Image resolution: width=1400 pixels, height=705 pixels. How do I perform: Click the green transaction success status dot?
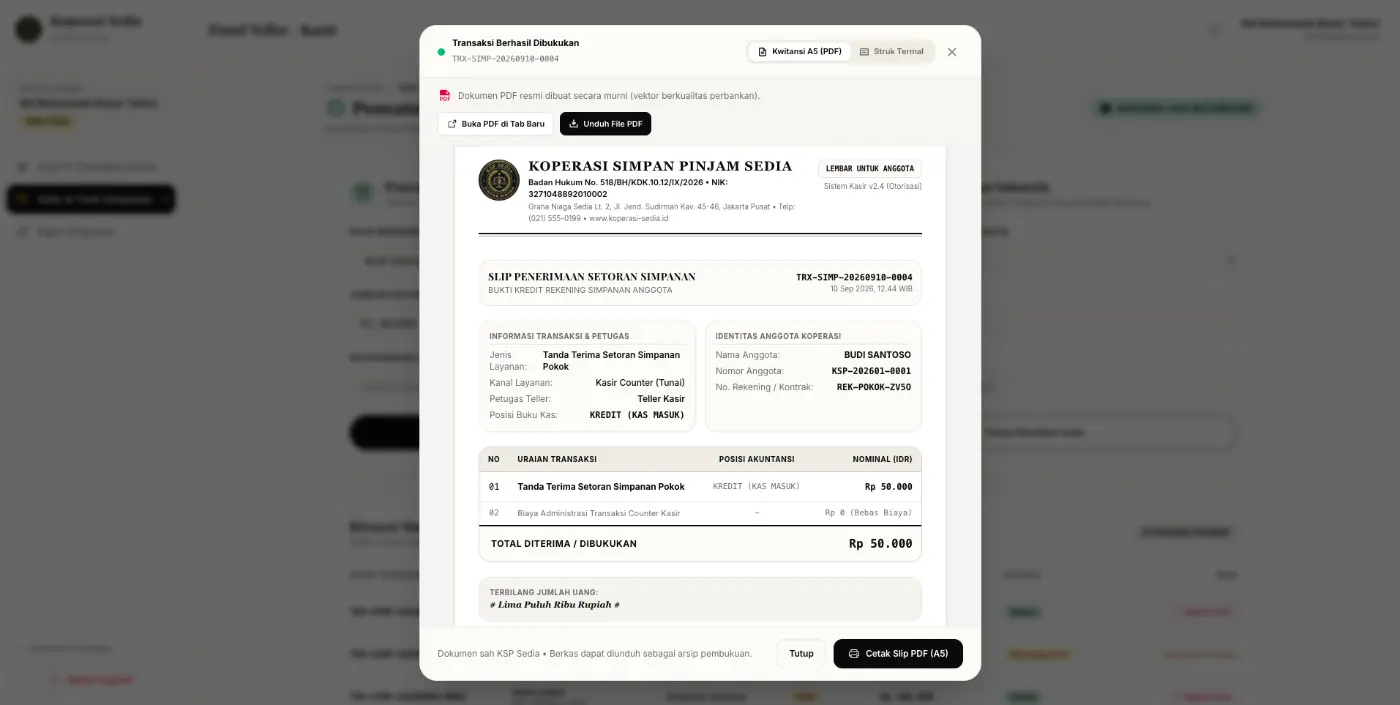pyautogui.click(x=441, y=52)
